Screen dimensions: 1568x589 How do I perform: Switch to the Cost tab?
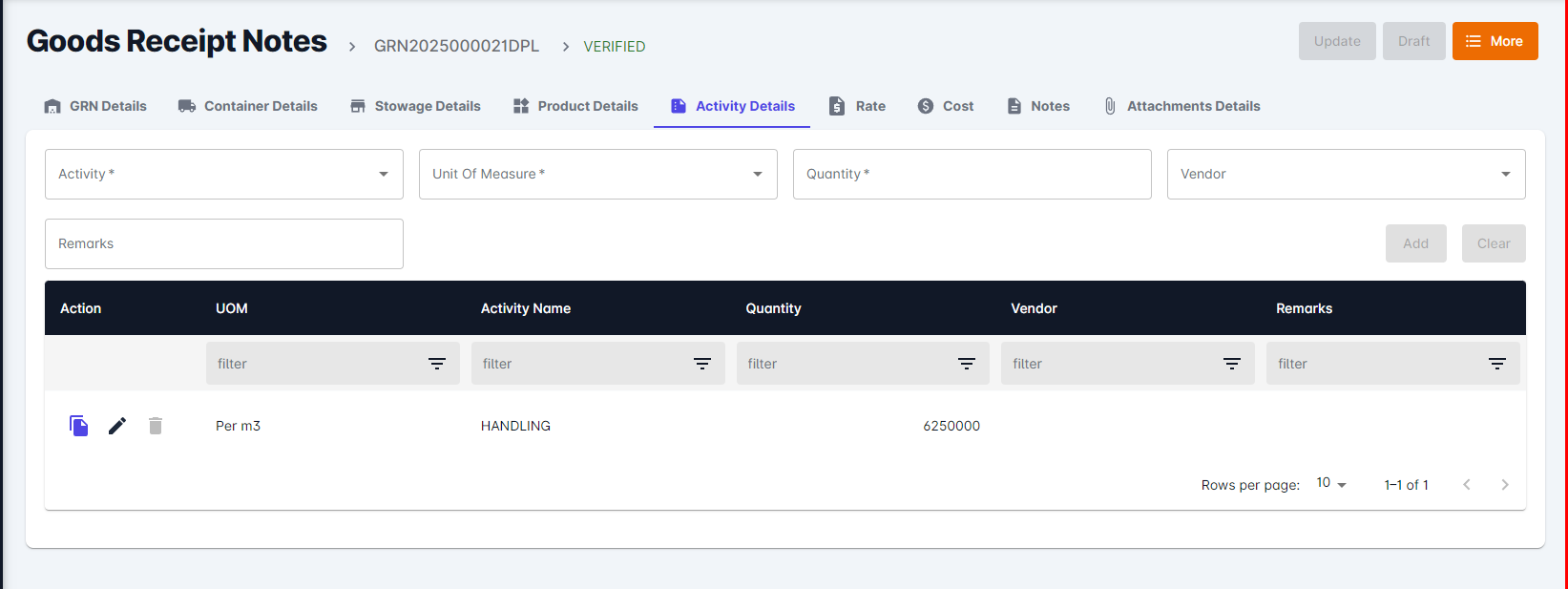[x=946, y=106]
